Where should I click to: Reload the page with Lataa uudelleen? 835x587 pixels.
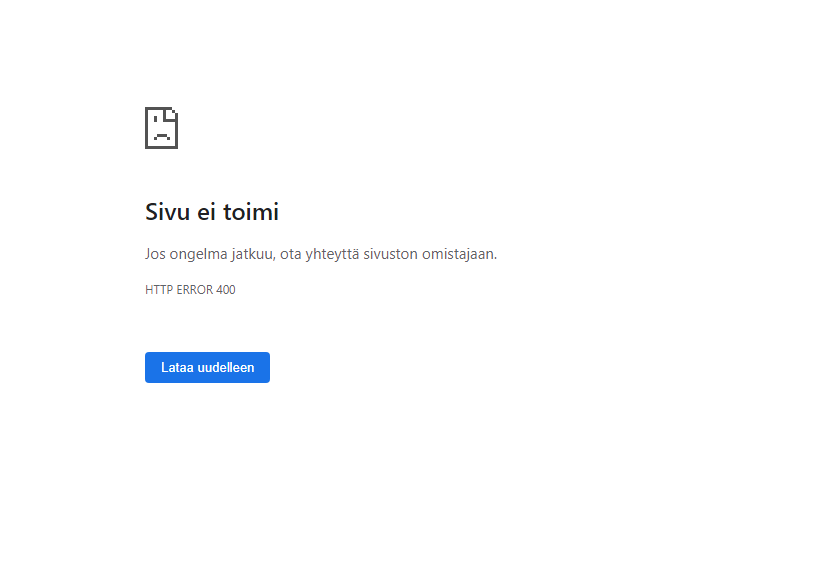(x=207, y=368)
